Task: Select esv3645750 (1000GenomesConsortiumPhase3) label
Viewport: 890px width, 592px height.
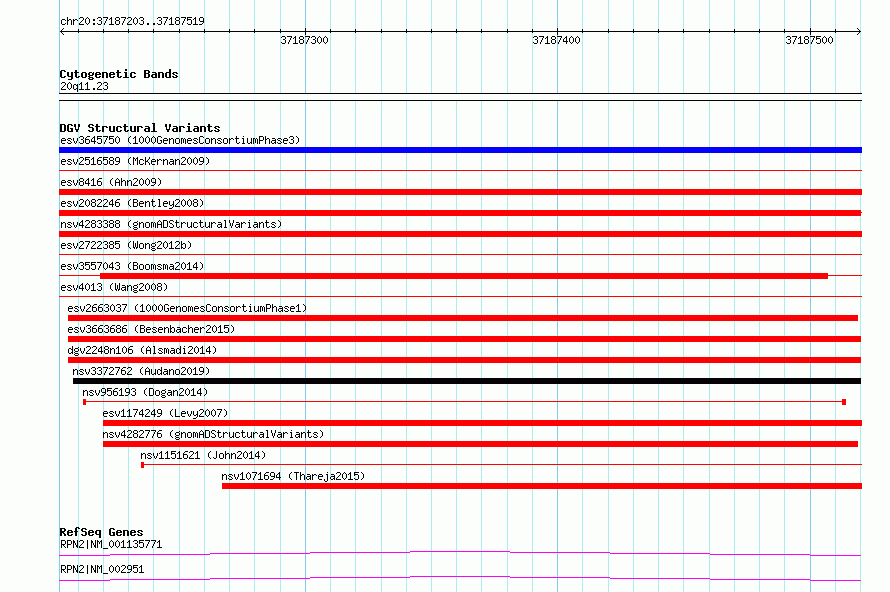Action: (x=180, y=140)
